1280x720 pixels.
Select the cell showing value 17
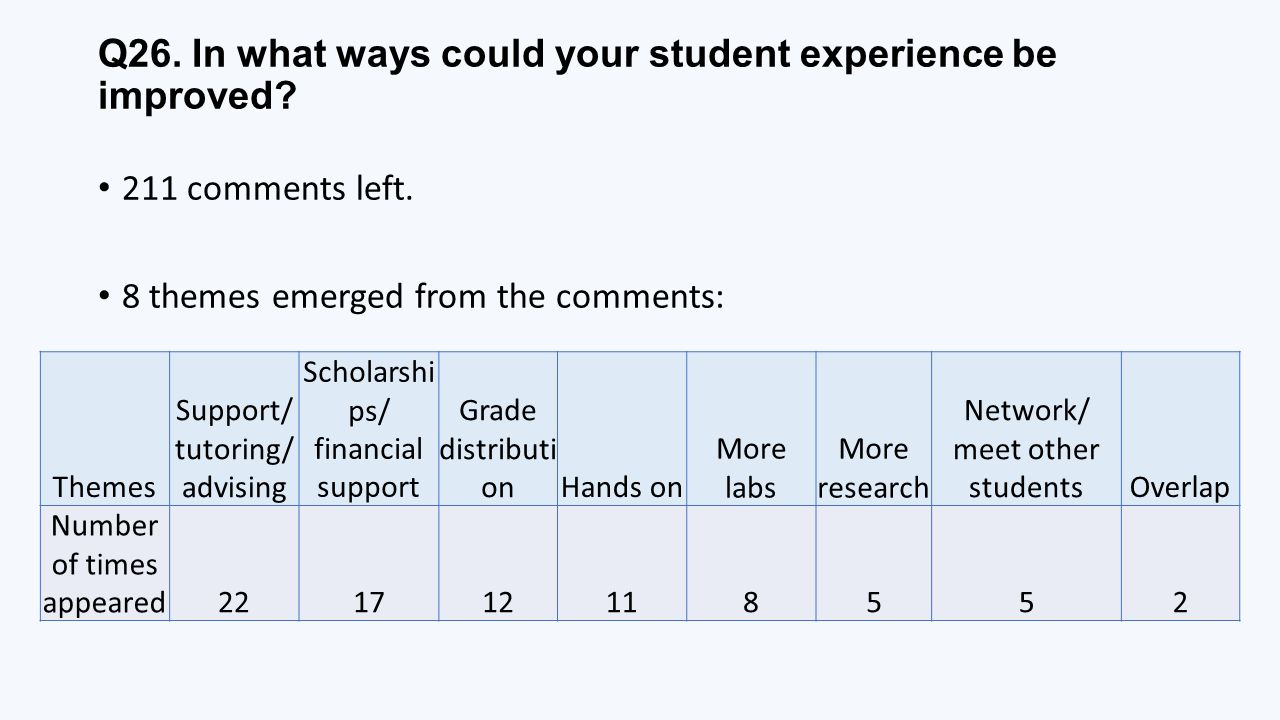369,563
